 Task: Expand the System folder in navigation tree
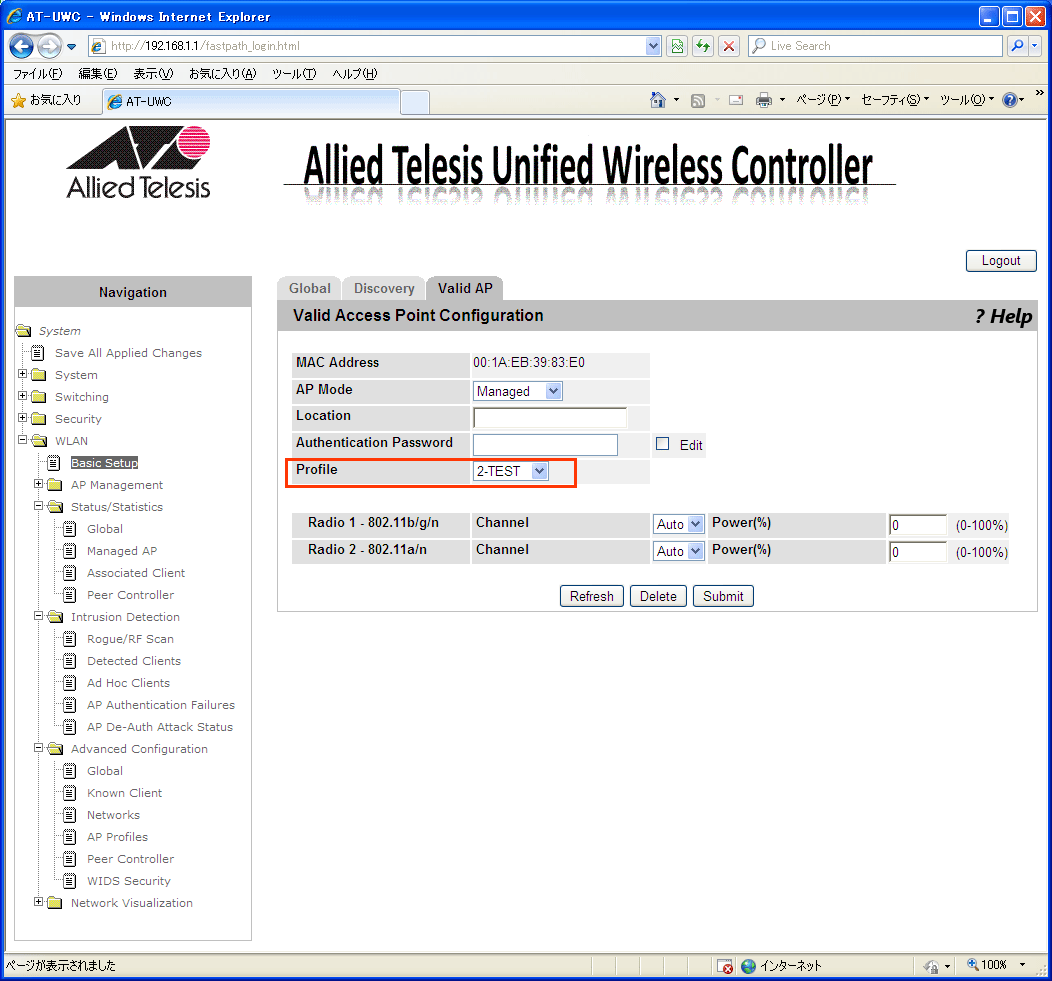coord(22,374)
